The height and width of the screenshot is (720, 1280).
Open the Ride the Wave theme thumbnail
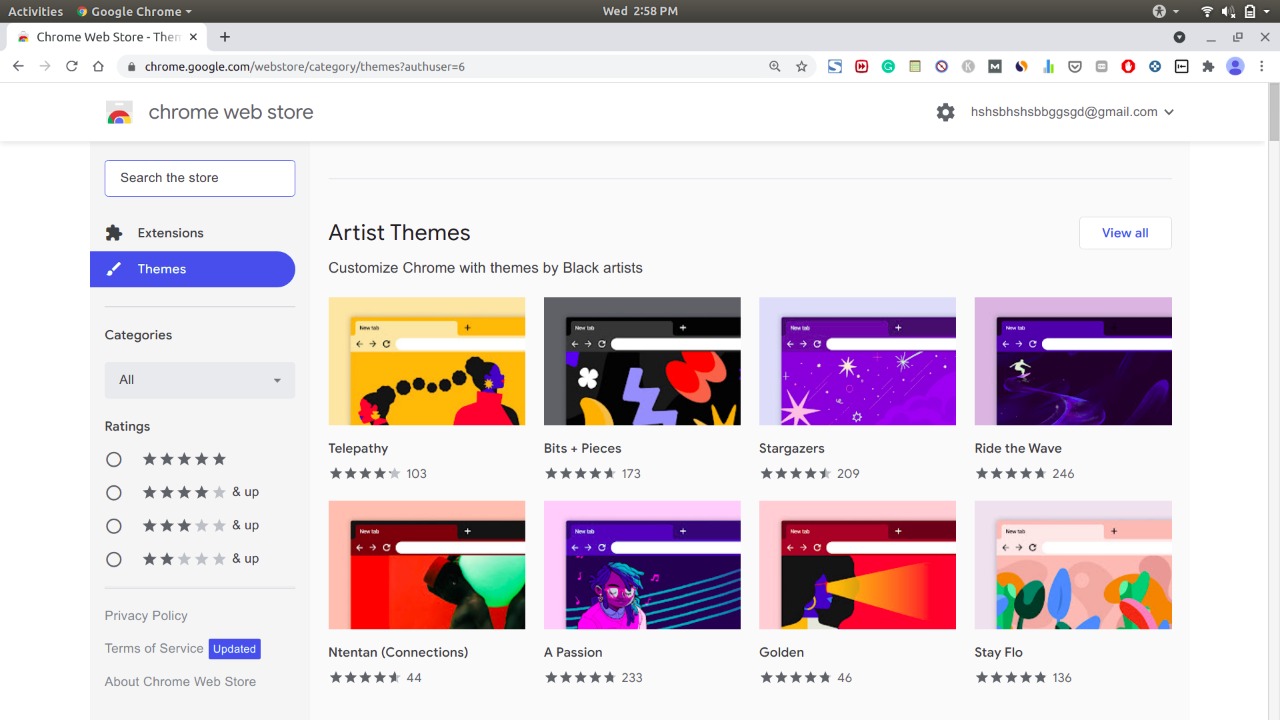1073,361
